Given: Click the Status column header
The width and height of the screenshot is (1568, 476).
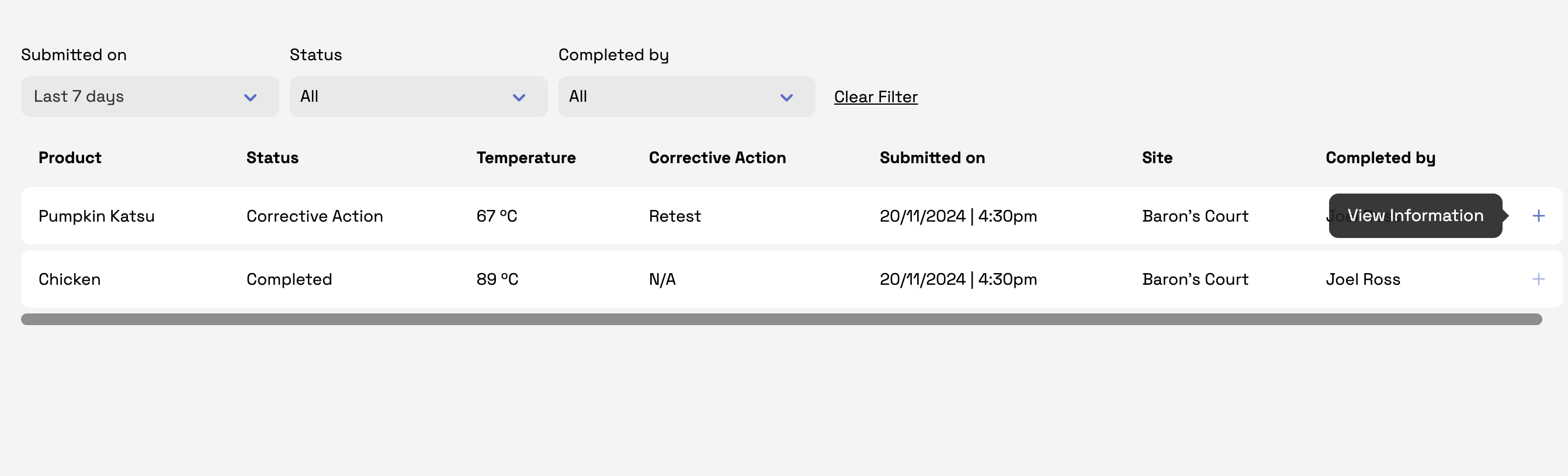Looking at the screenshot, I should tap(272, 158).
